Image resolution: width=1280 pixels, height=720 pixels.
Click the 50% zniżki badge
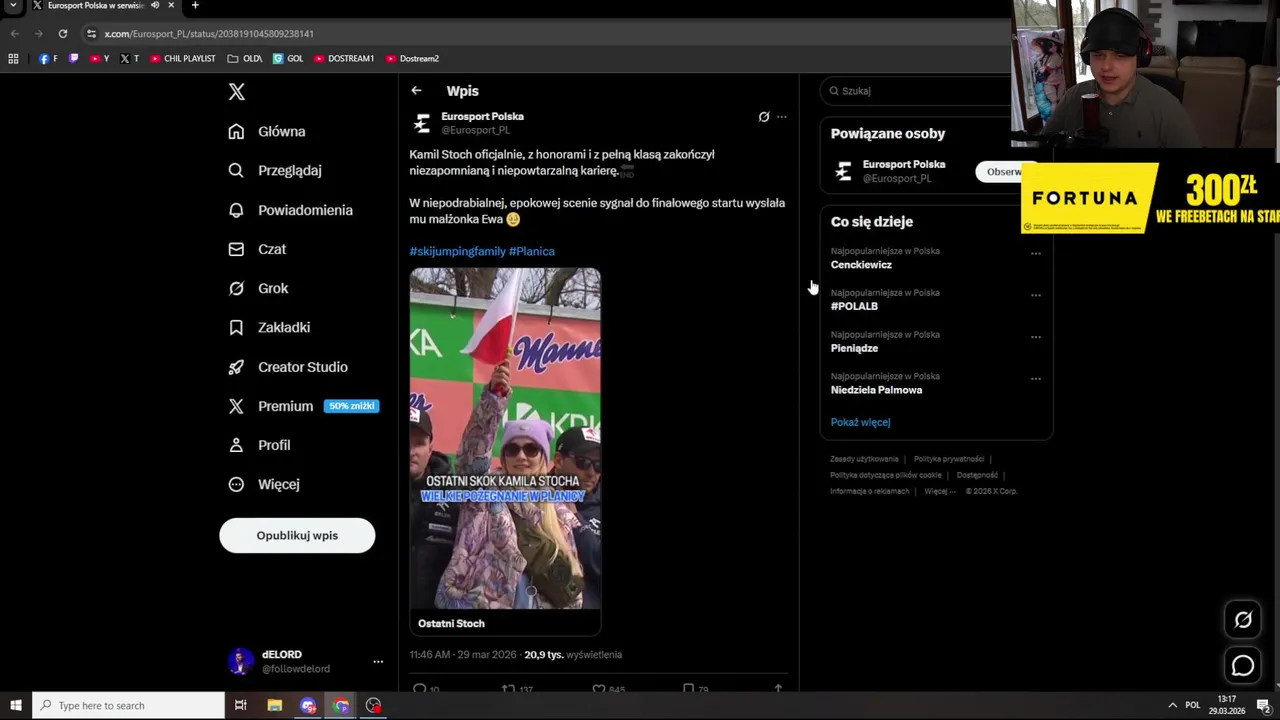pos(351,406)
